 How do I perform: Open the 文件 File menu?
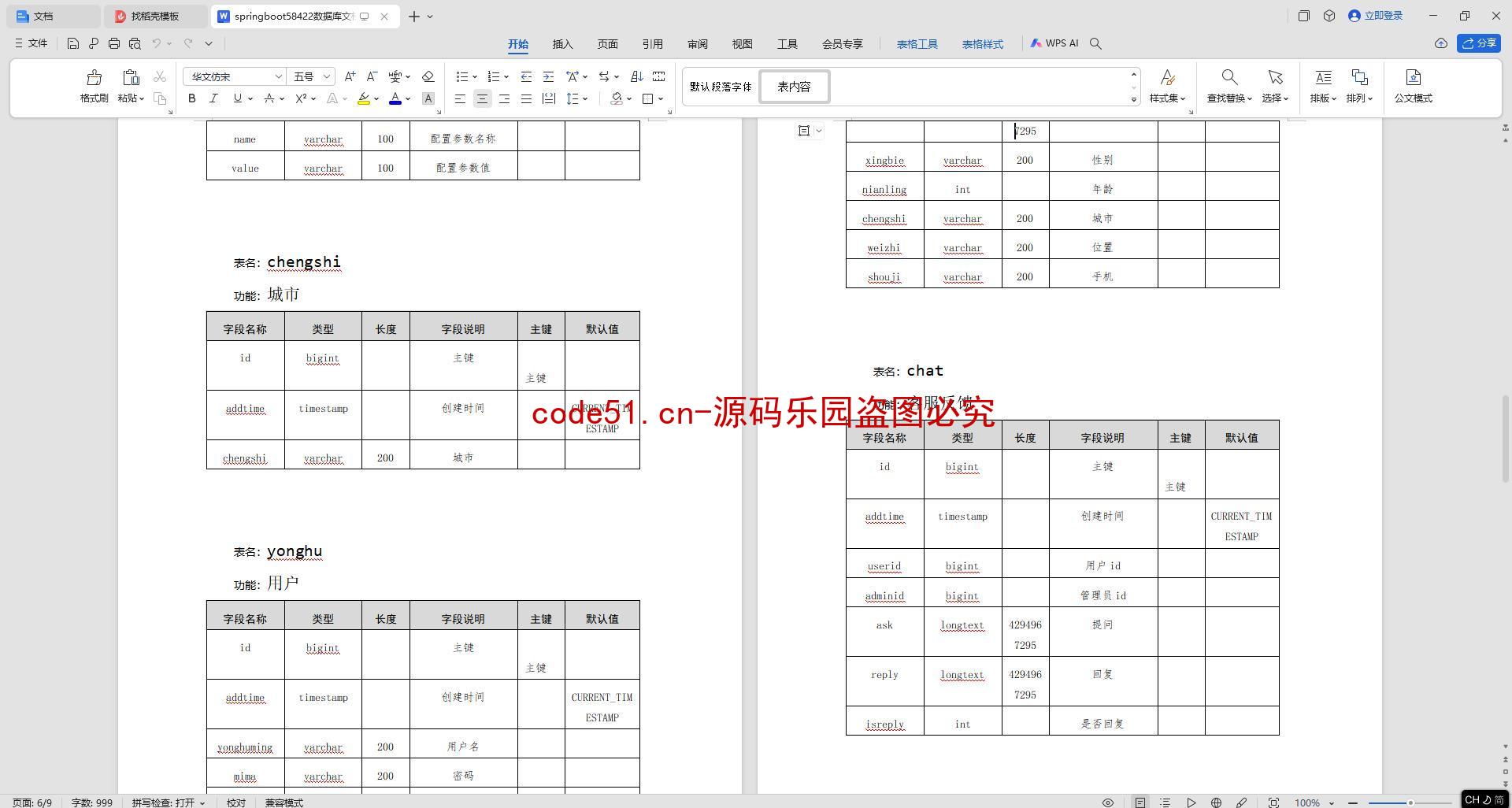coord(31,43)
